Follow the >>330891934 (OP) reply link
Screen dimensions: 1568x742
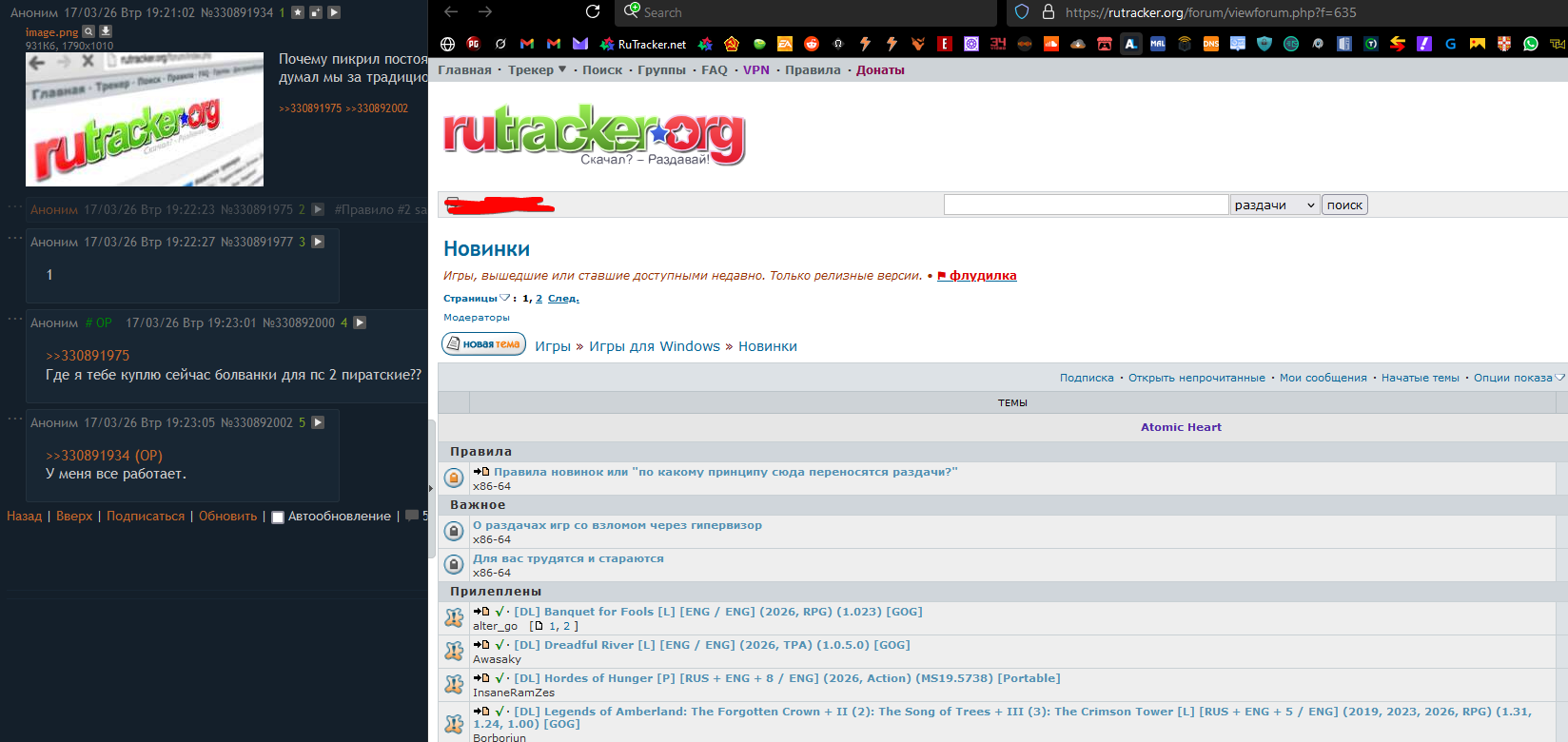105,456
